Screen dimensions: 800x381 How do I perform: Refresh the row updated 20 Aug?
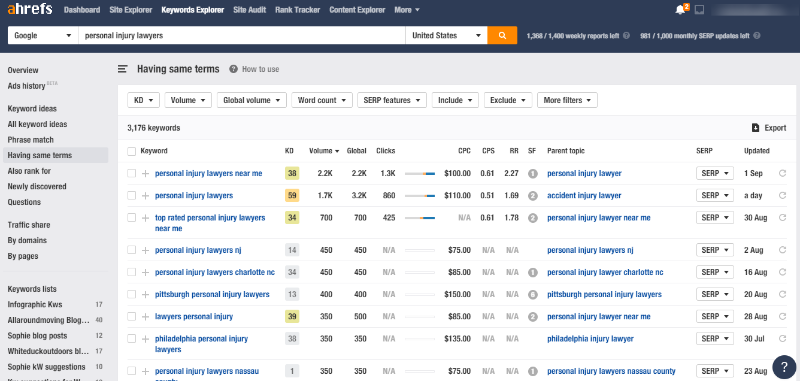tap(782, 294)
